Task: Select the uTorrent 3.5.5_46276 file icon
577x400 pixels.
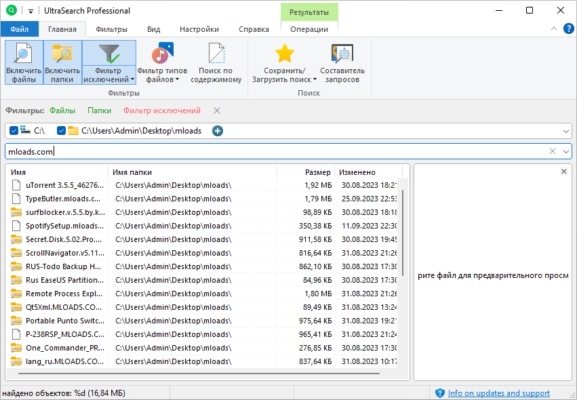Action: 16,185
